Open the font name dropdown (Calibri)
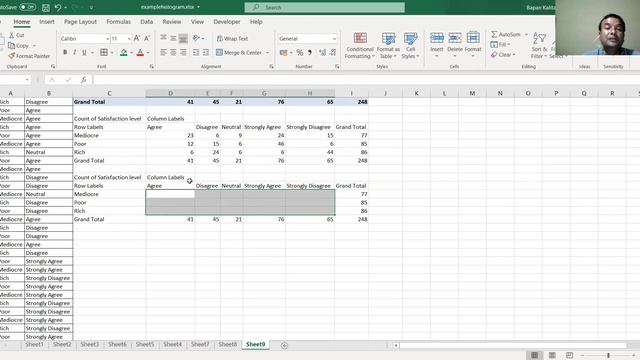 click(108, 38)
